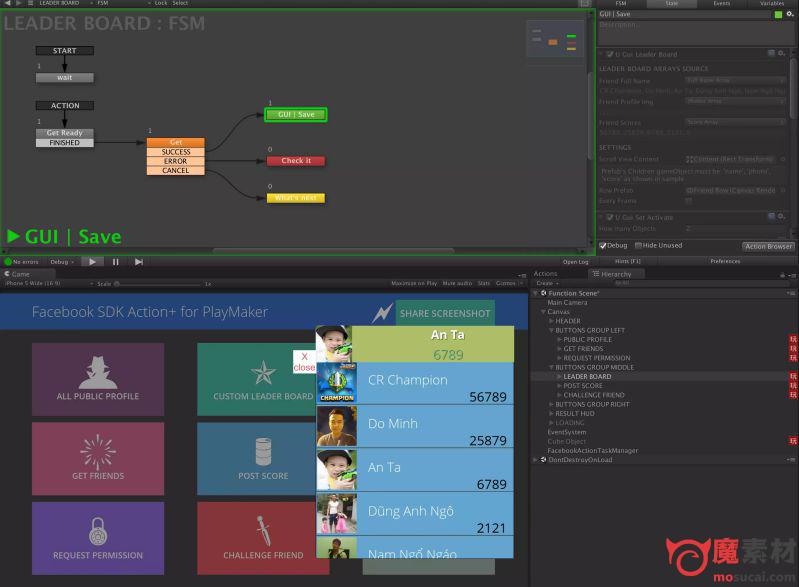Viewport: 799px width, 587px height.
Task: Close the leaderboard with X close button
Action: (x=304, y=362)
